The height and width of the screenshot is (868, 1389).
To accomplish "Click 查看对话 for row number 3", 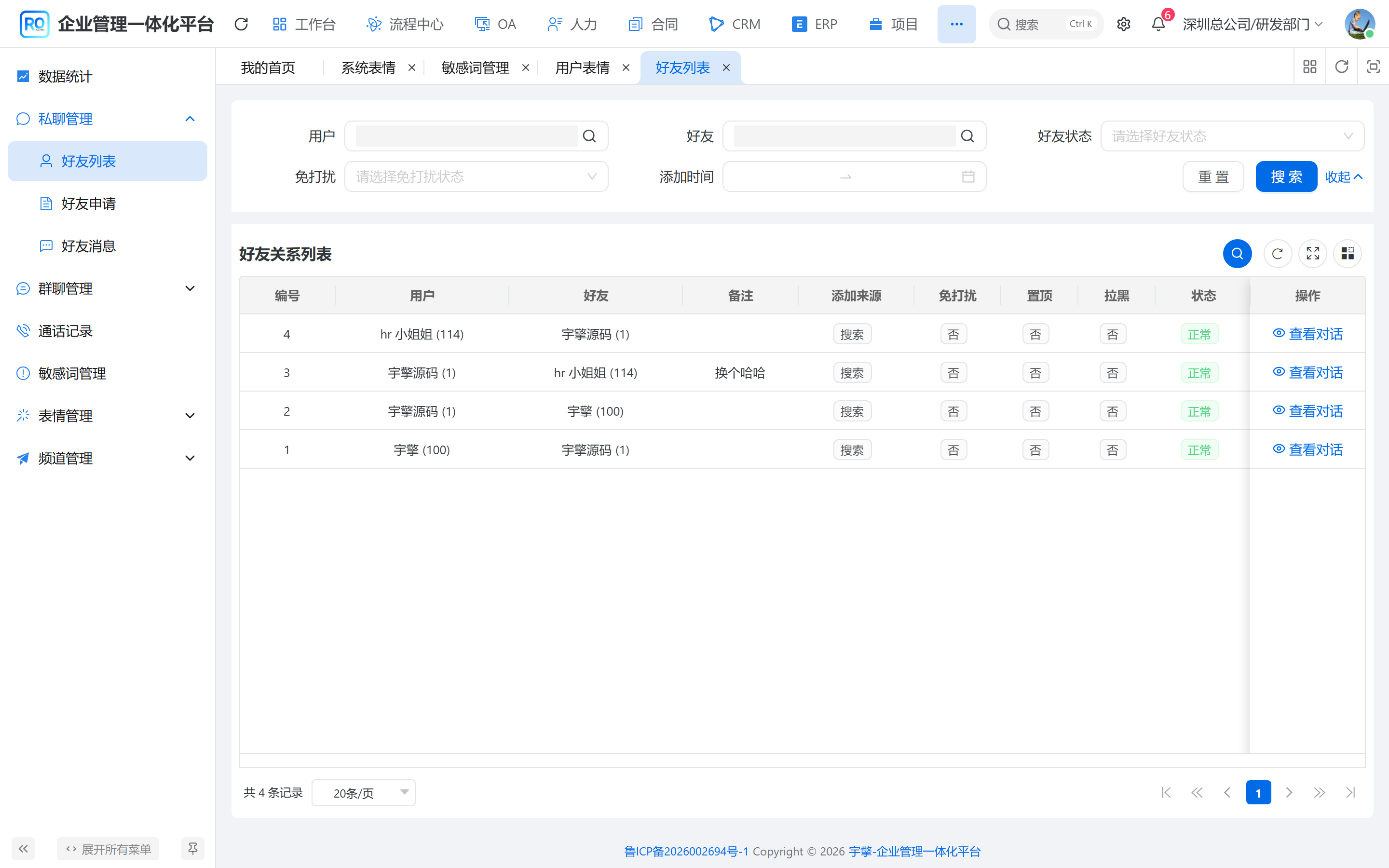I will pos(1307,373).
